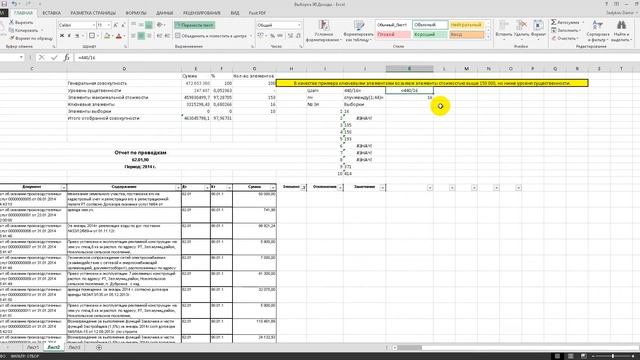Viewport: 640px width, 360px height.
Task: Increase font size with the large A
Action: (x=116, y=25)
